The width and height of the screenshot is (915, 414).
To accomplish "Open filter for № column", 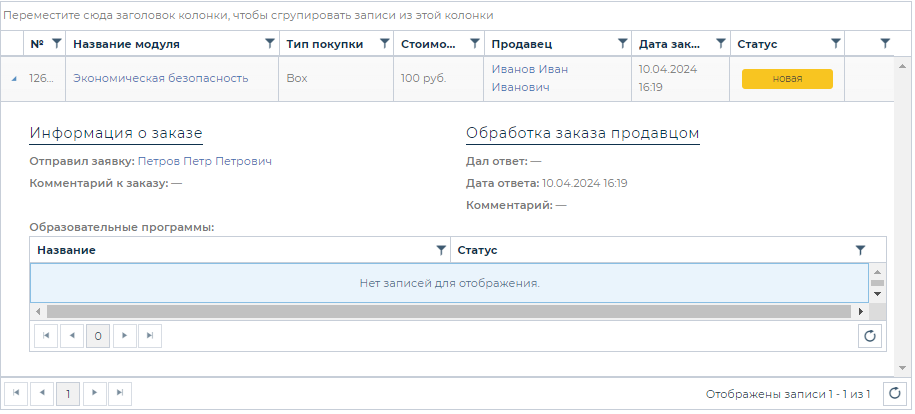I will [57, 44].
